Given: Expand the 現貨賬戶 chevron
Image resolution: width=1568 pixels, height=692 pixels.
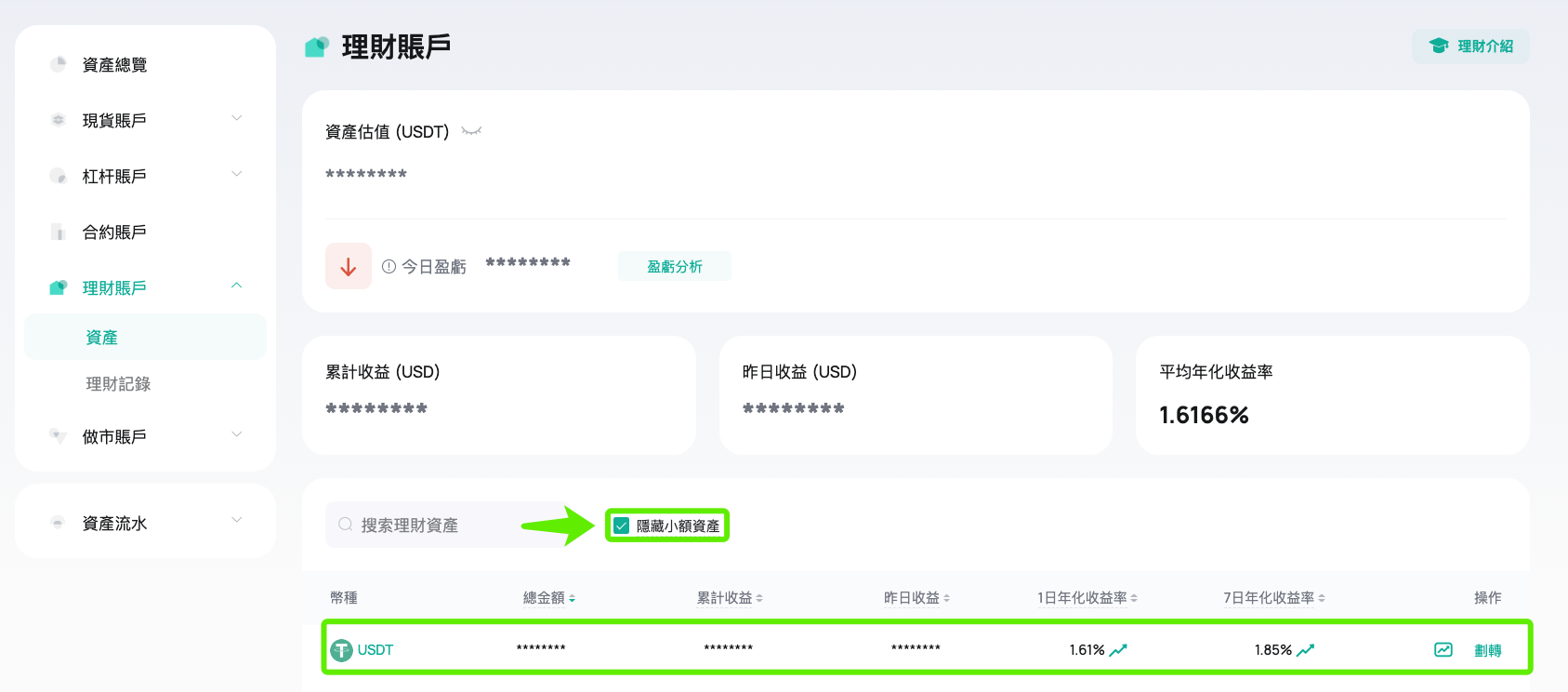Looking at the screenshot, I should click(237, 118).
